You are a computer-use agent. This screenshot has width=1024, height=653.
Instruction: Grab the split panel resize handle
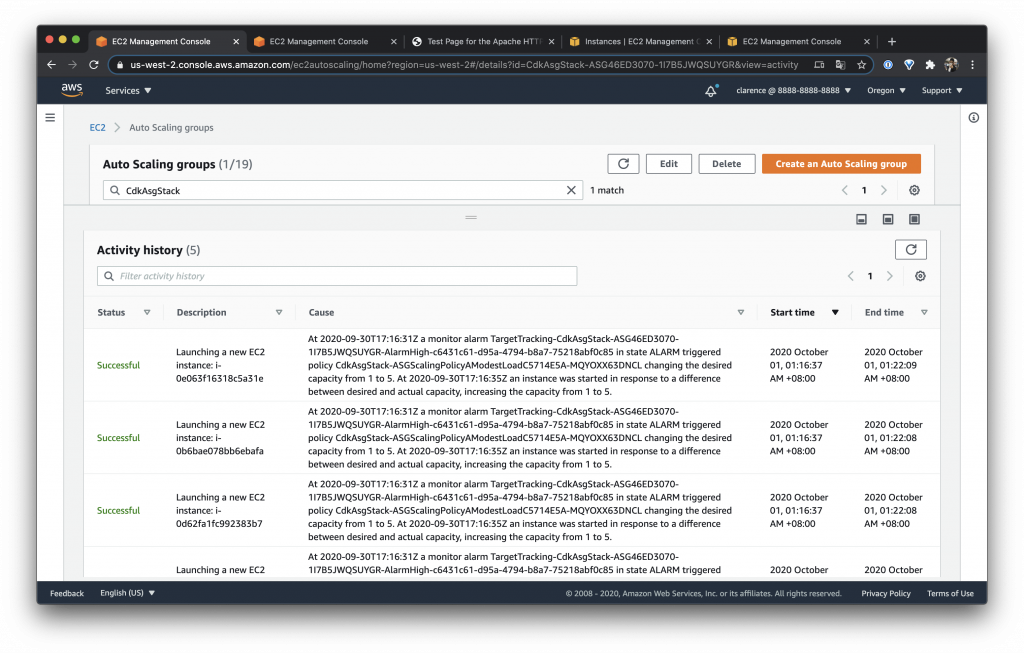tap(471, 217)
